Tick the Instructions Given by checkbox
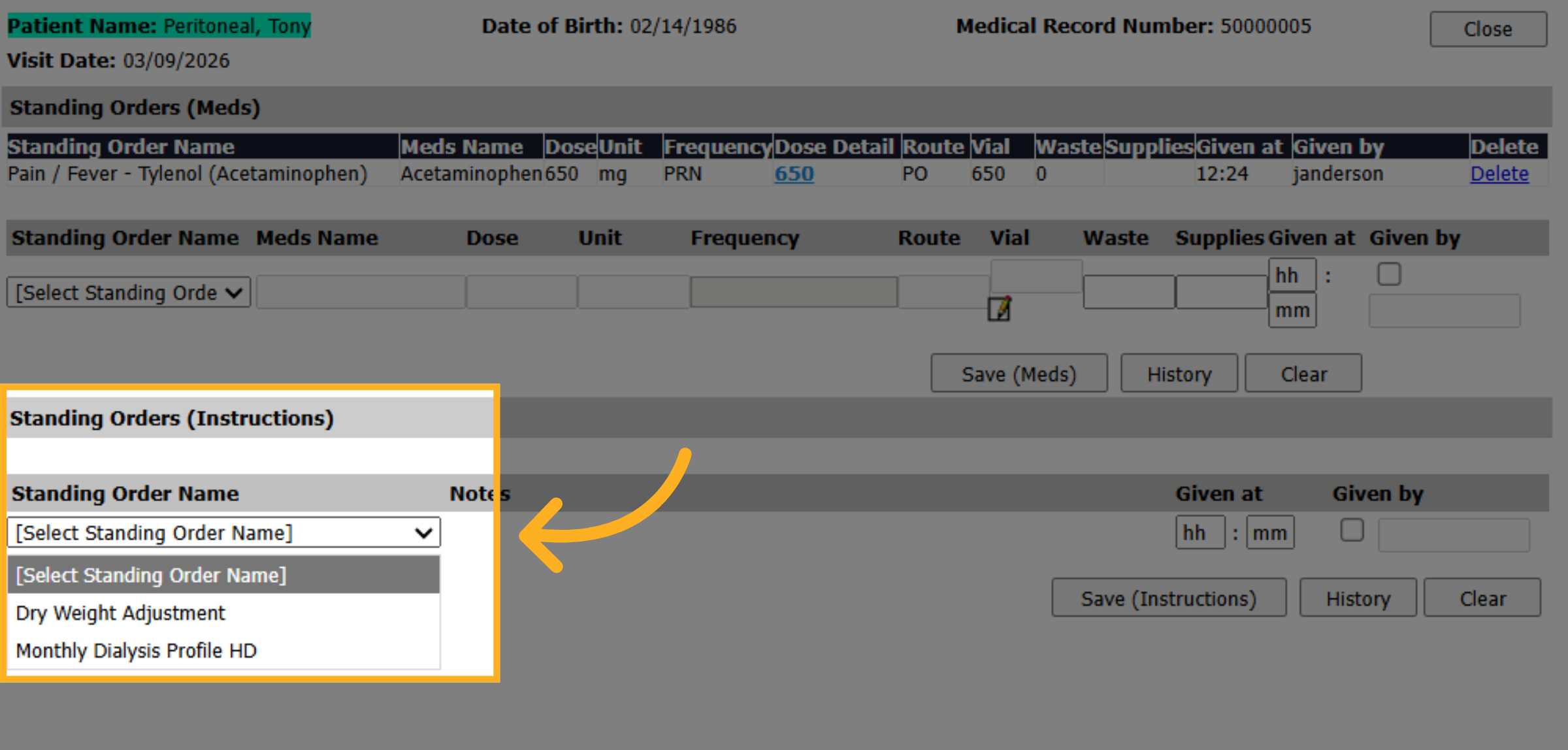 pyautogui.click(x=1352, y=530)
